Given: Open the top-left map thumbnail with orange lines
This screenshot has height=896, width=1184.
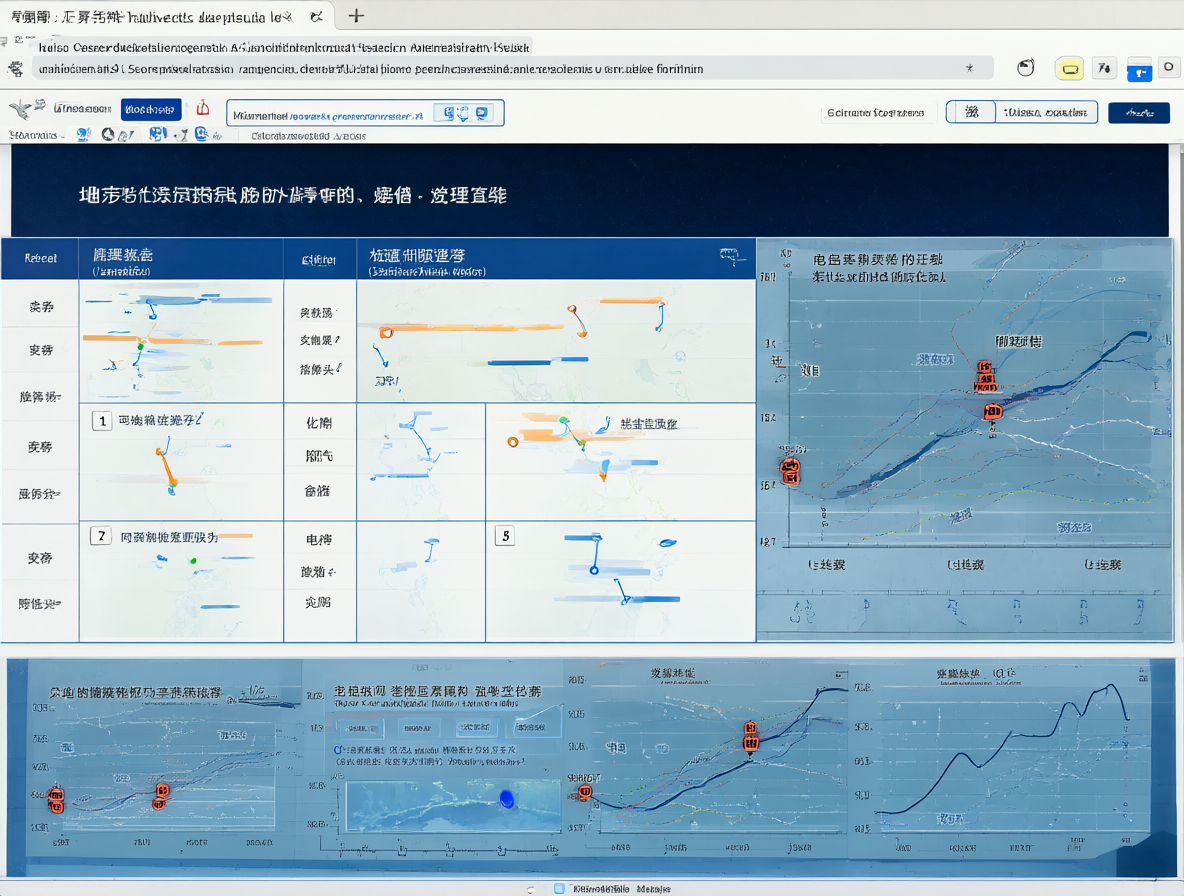Looking at the screenshot, I should (x=181, y=340).
